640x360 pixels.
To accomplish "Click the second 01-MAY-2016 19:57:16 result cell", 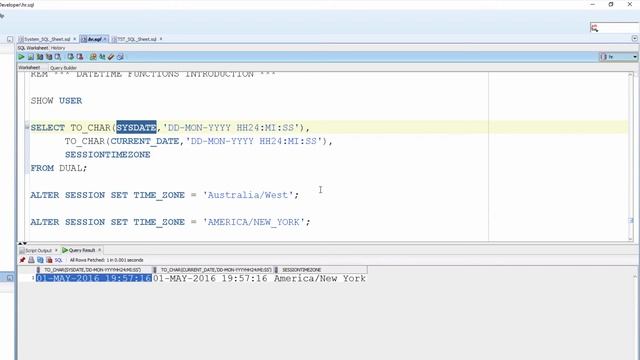I will 210,278.
